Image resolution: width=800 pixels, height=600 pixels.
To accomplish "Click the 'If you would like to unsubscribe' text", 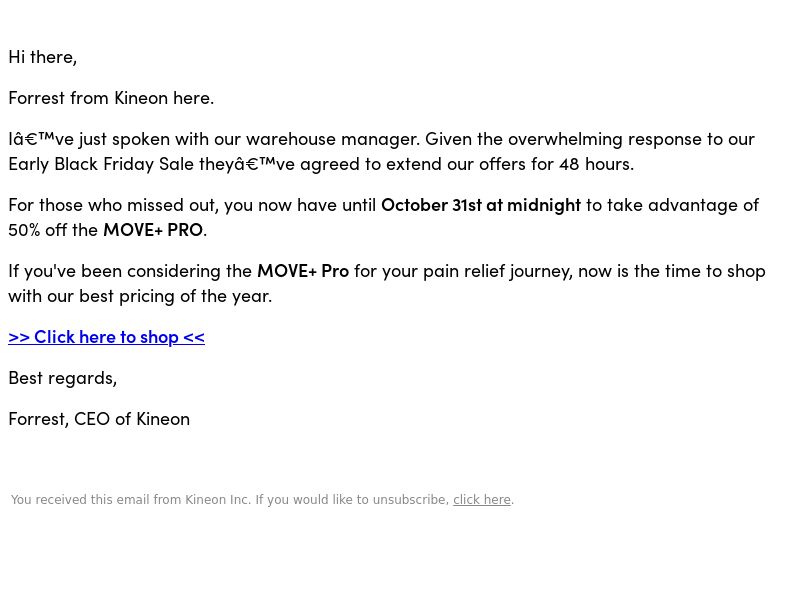I will point(352,499).
